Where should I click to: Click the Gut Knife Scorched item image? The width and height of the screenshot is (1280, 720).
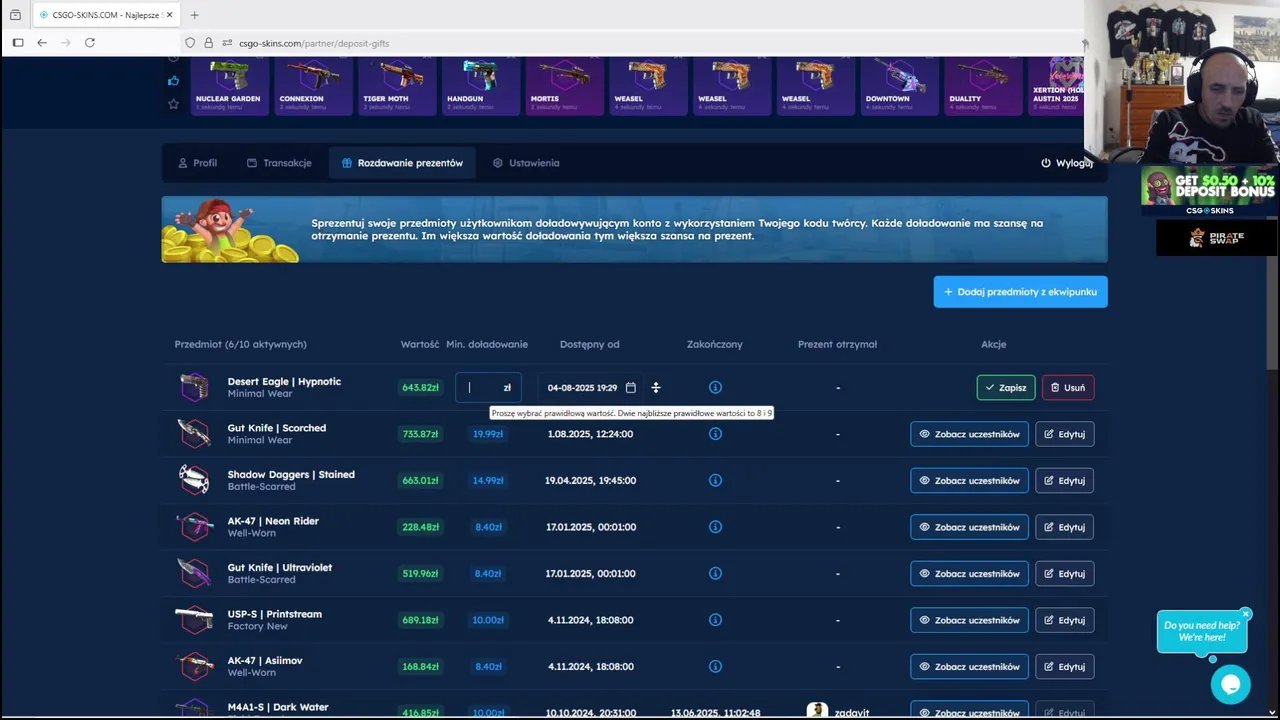194,434
